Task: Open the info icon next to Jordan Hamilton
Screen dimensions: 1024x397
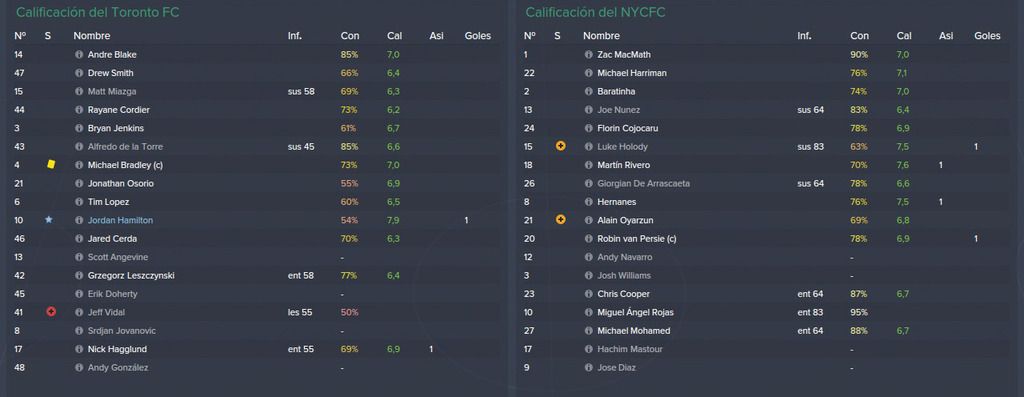Action: (79, 221)
